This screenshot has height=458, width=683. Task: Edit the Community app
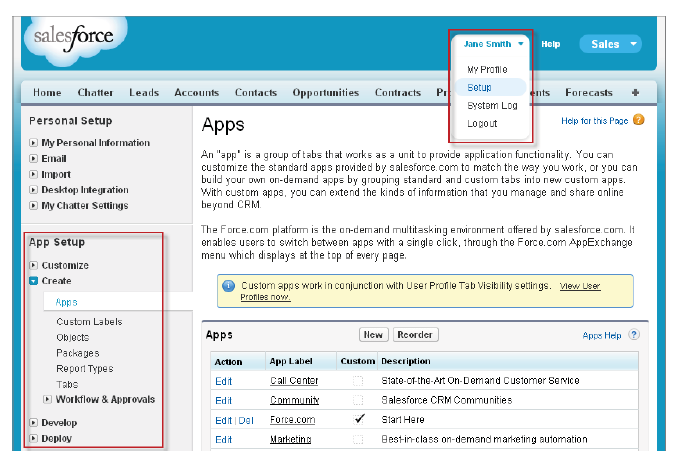[x=223, y=400]
